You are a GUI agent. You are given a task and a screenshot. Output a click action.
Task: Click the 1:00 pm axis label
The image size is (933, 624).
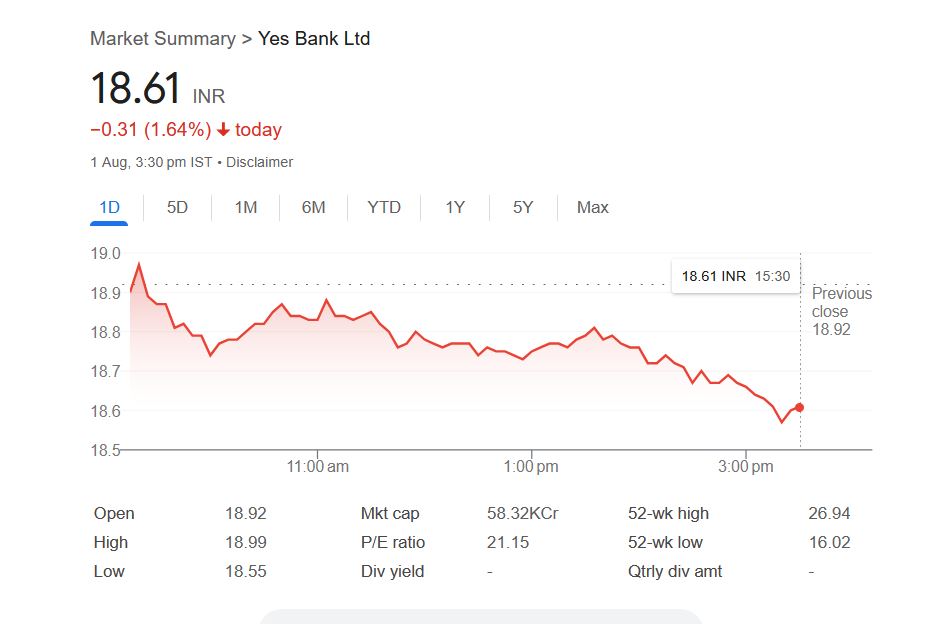[x=532, y=466]
